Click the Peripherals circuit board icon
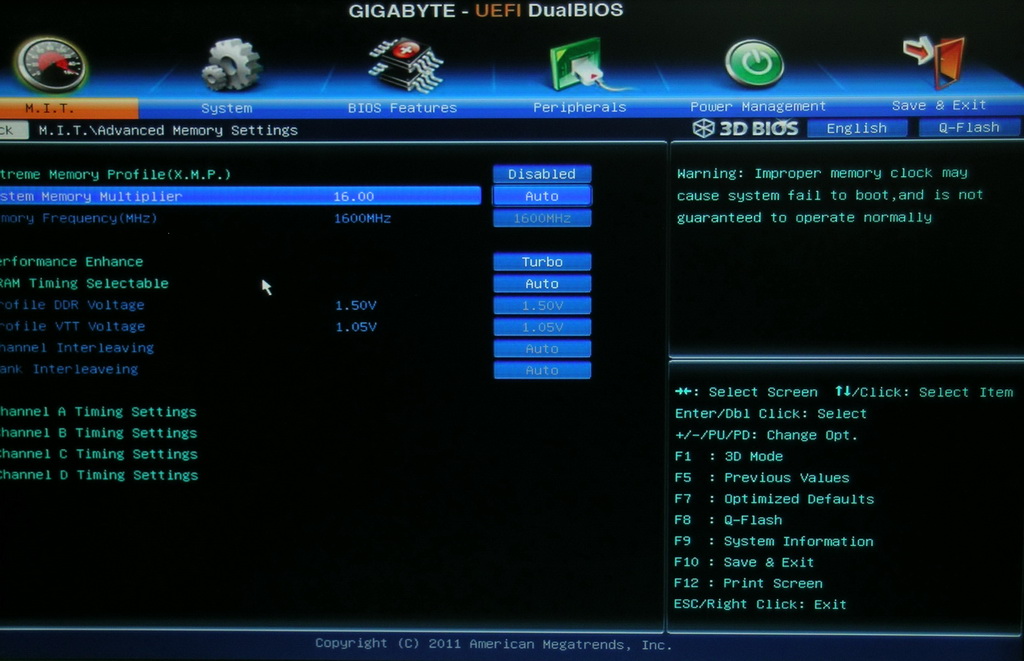 tap(581, 64)
